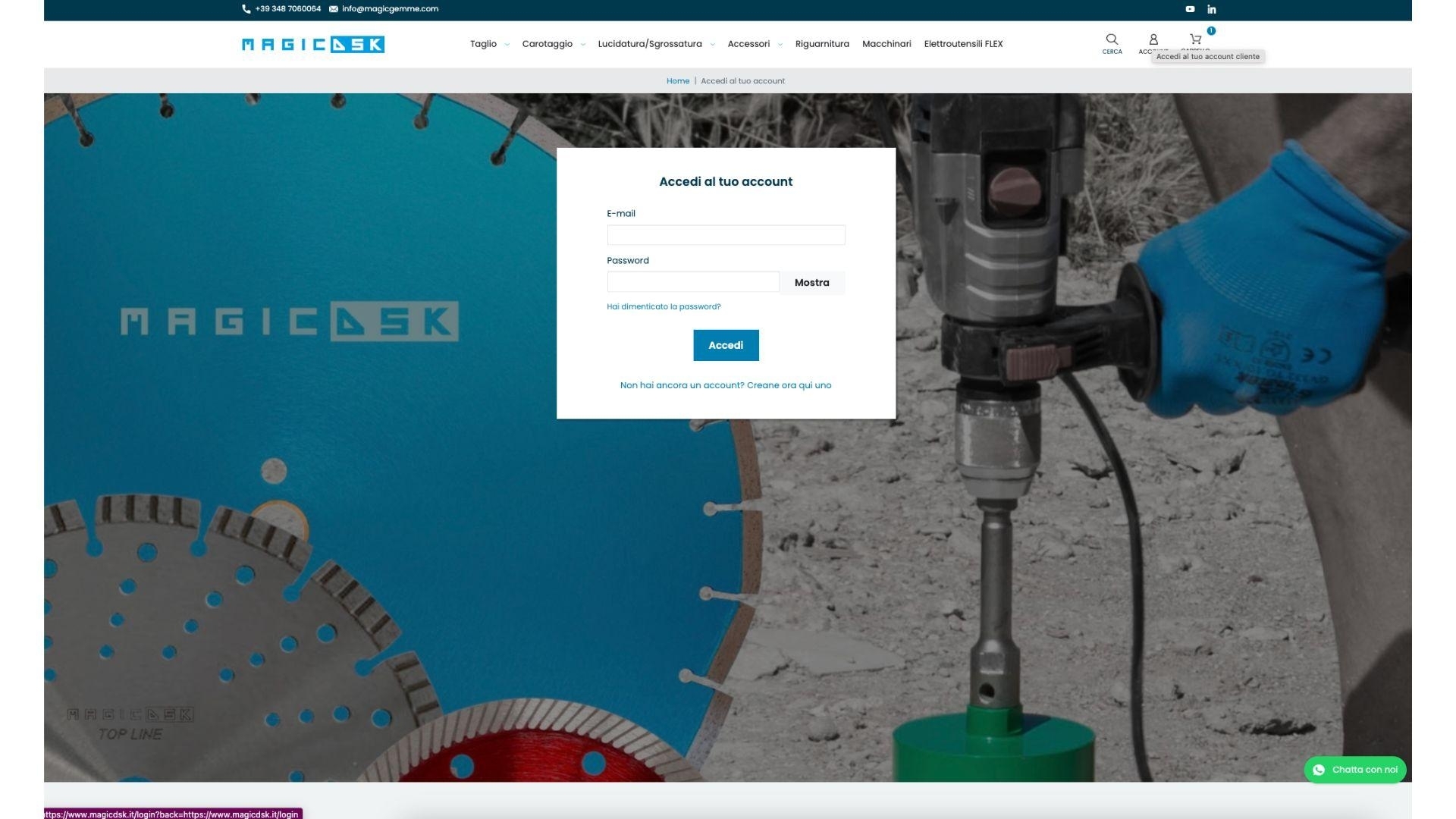This screenshot has width=1456, height=819.
Task: Expand the Carotaggio menu chevron
Action: [583, 45]
